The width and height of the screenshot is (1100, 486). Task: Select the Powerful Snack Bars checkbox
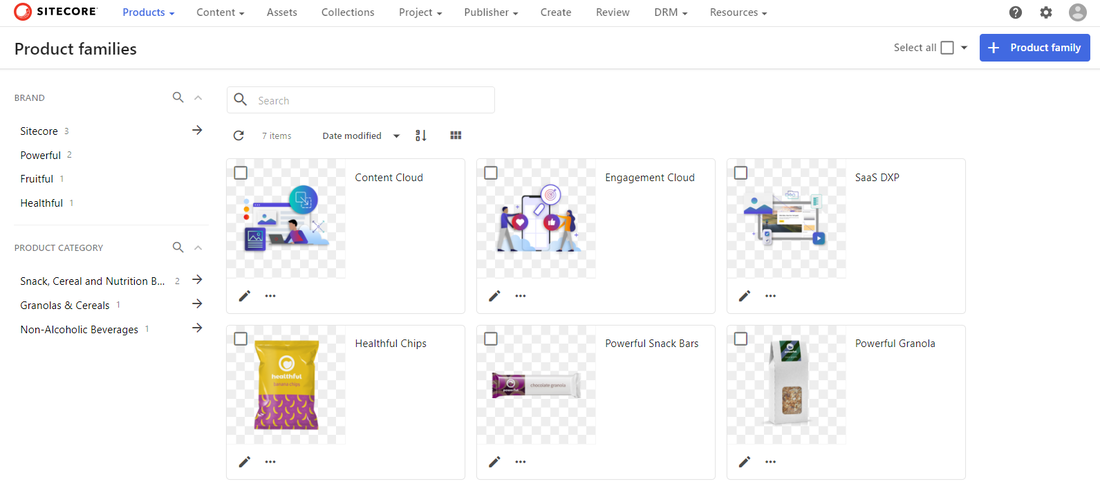click(x=491, y=339)
